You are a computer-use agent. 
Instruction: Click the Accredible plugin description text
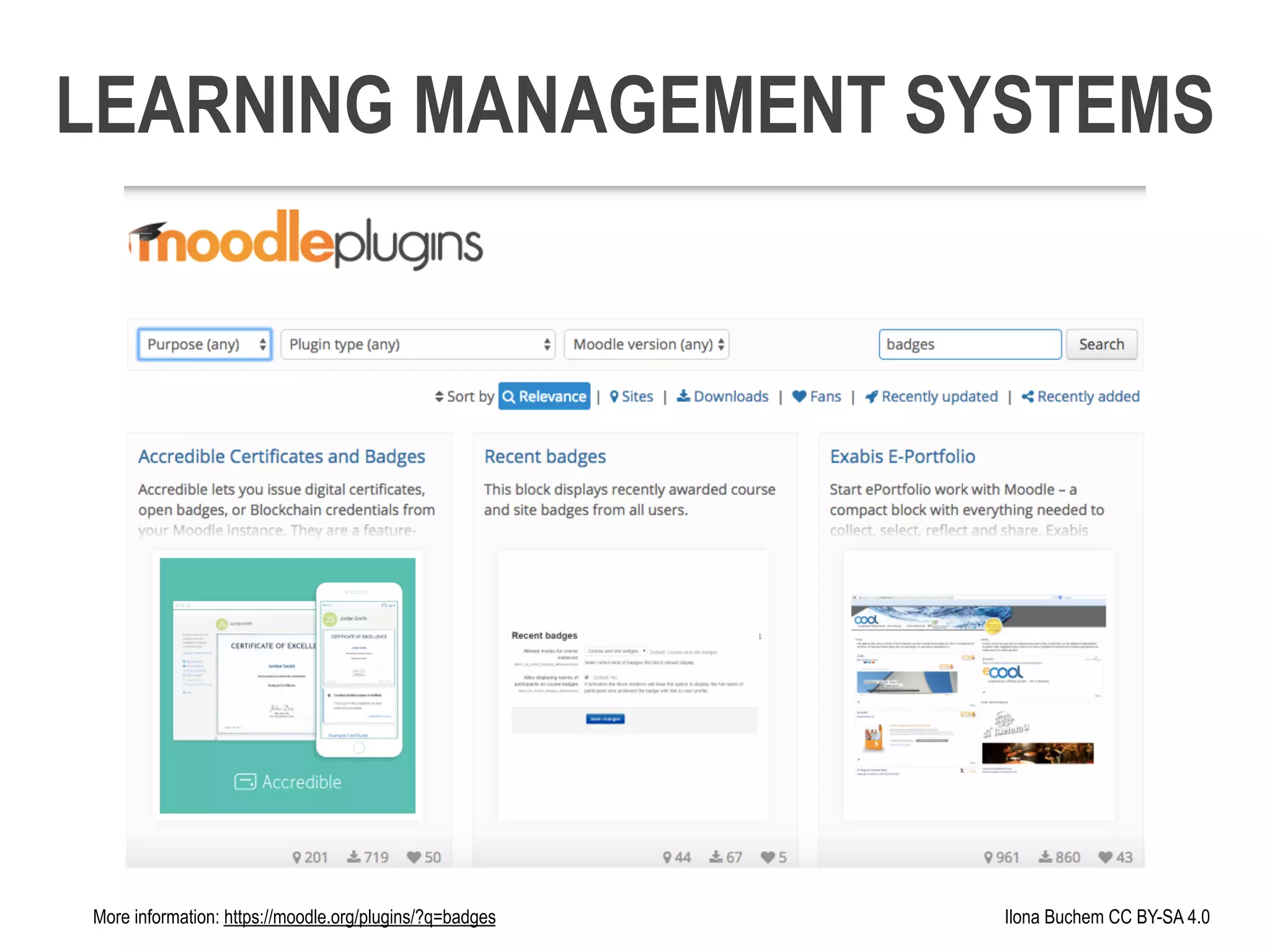[x=286, y=509]
